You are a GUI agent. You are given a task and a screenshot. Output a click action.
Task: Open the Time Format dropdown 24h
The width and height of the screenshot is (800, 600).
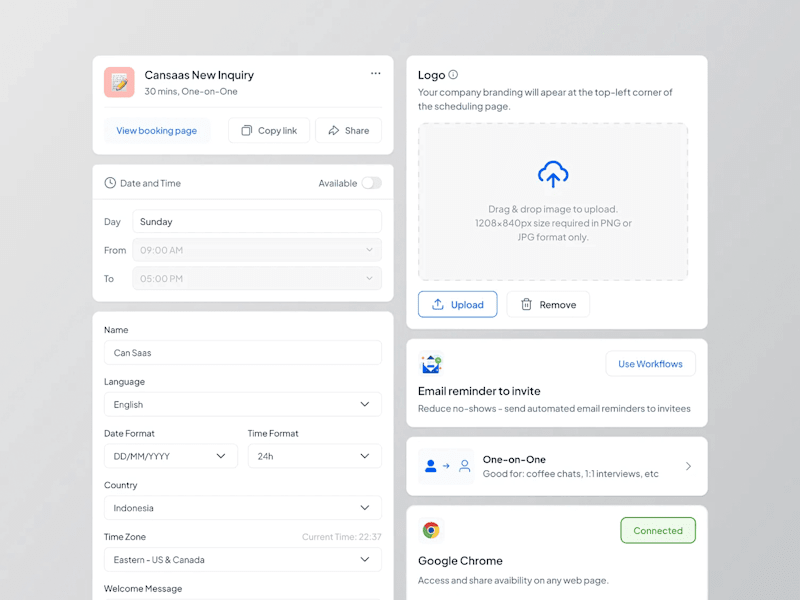point(314,456)
